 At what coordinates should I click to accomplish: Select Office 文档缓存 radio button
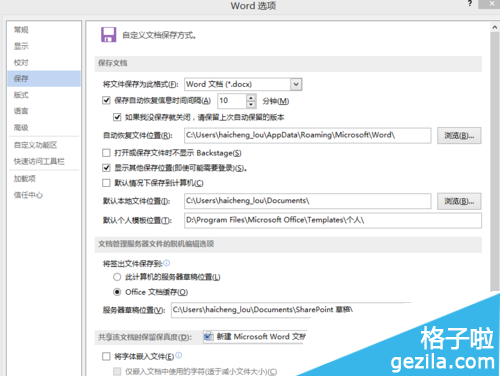click(117, 292)
